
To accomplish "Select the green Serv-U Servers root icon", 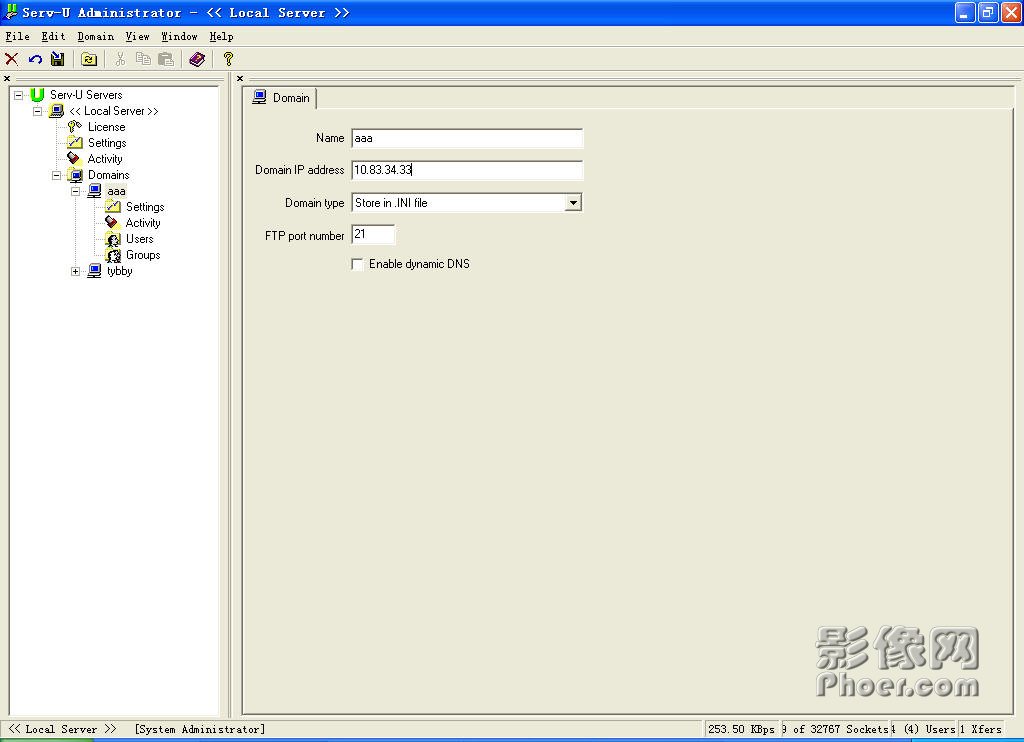I will (37, 95).
